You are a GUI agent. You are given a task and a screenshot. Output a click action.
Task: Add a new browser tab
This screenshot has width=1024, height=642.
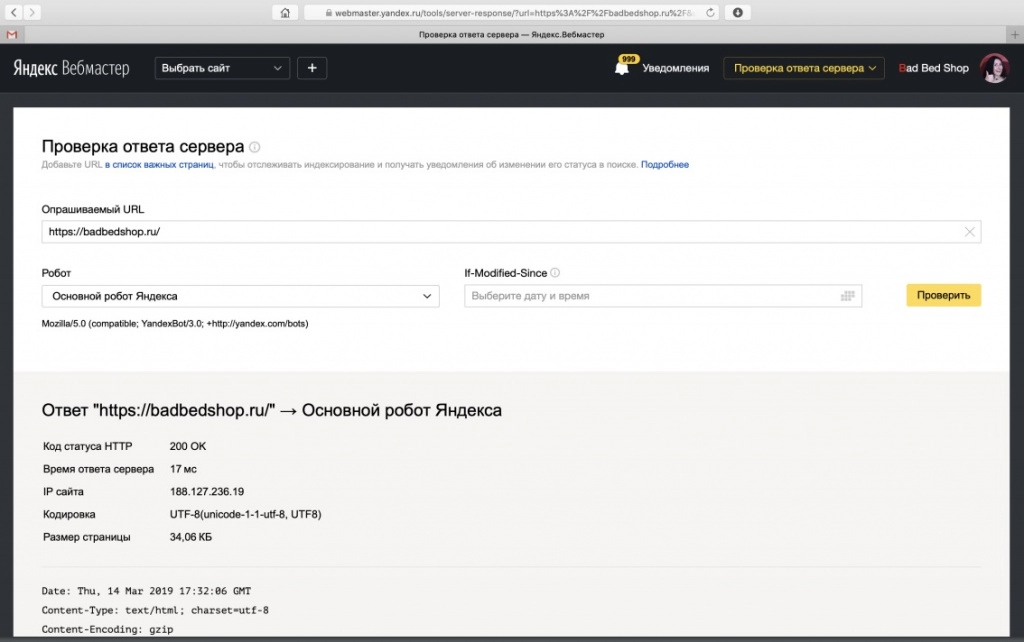1015,35
